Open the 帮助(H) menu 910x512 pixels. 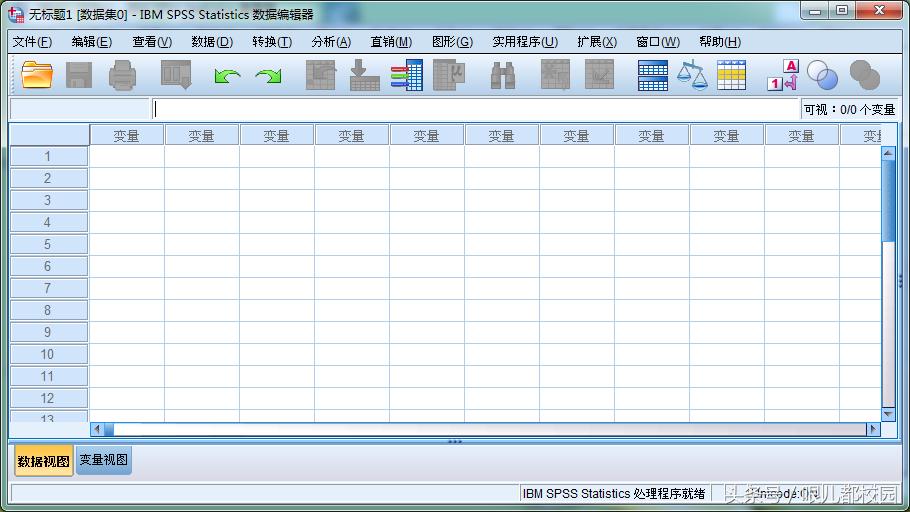(x=720, y=42)
